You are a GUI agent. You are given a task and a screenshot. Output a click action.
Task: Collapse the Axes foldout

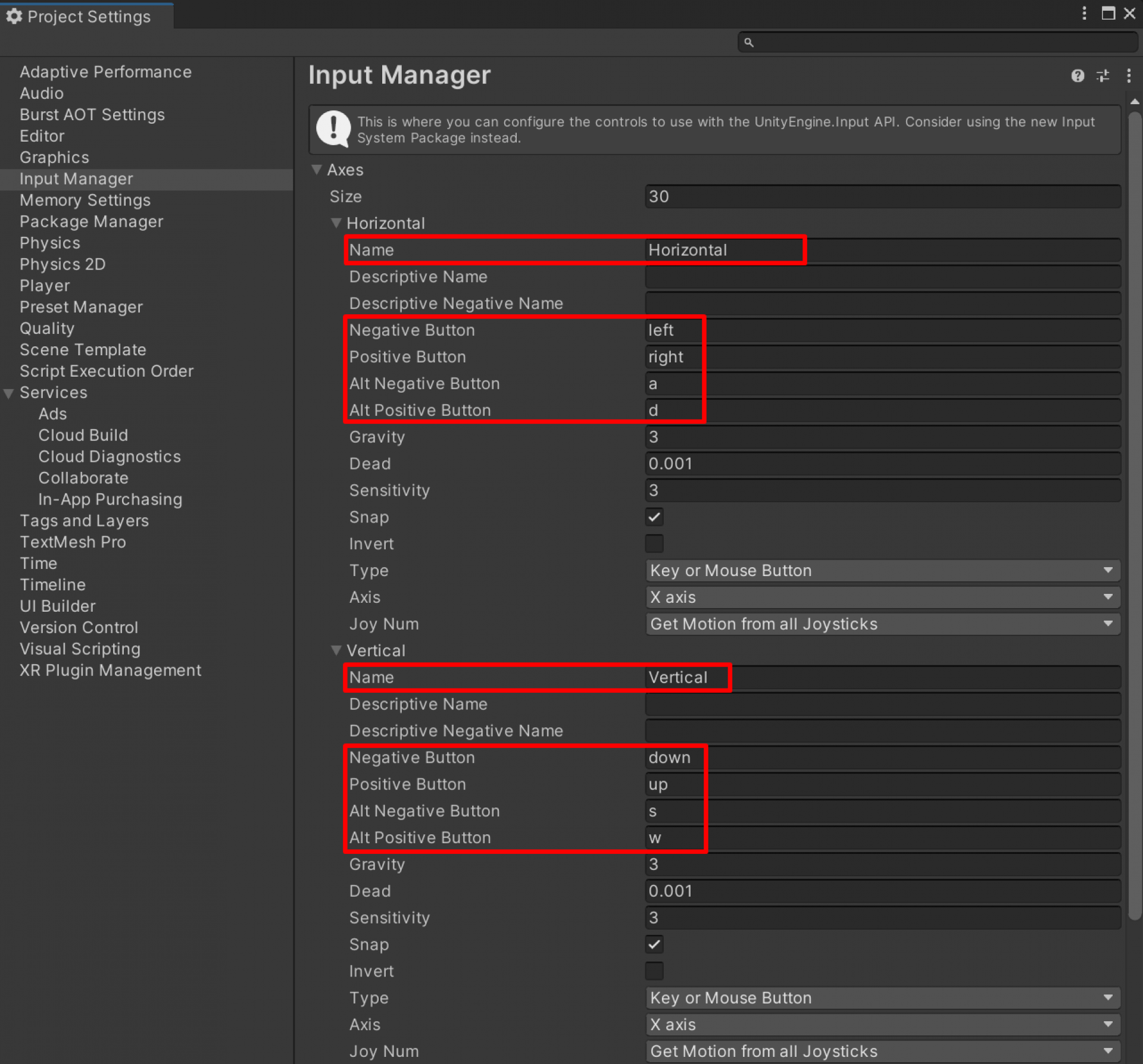317,170
